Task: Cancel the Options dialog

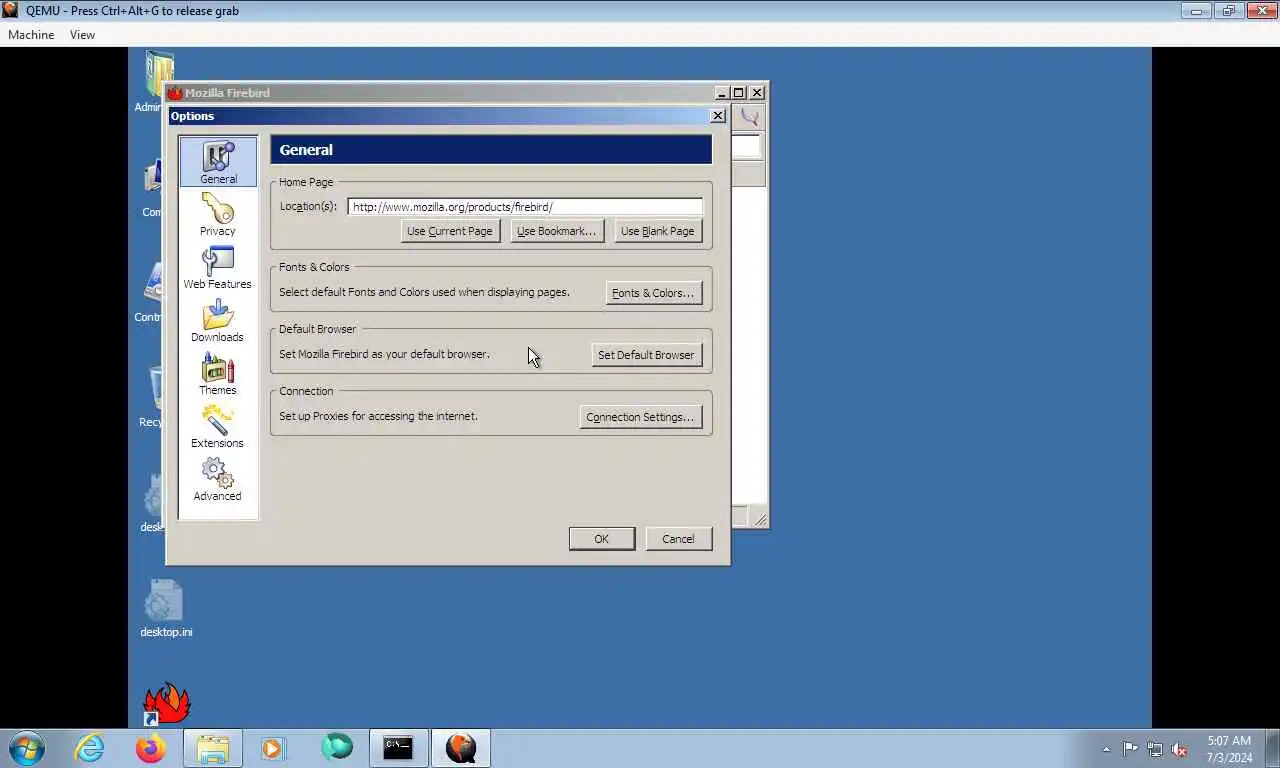Action: click(678, 539)
